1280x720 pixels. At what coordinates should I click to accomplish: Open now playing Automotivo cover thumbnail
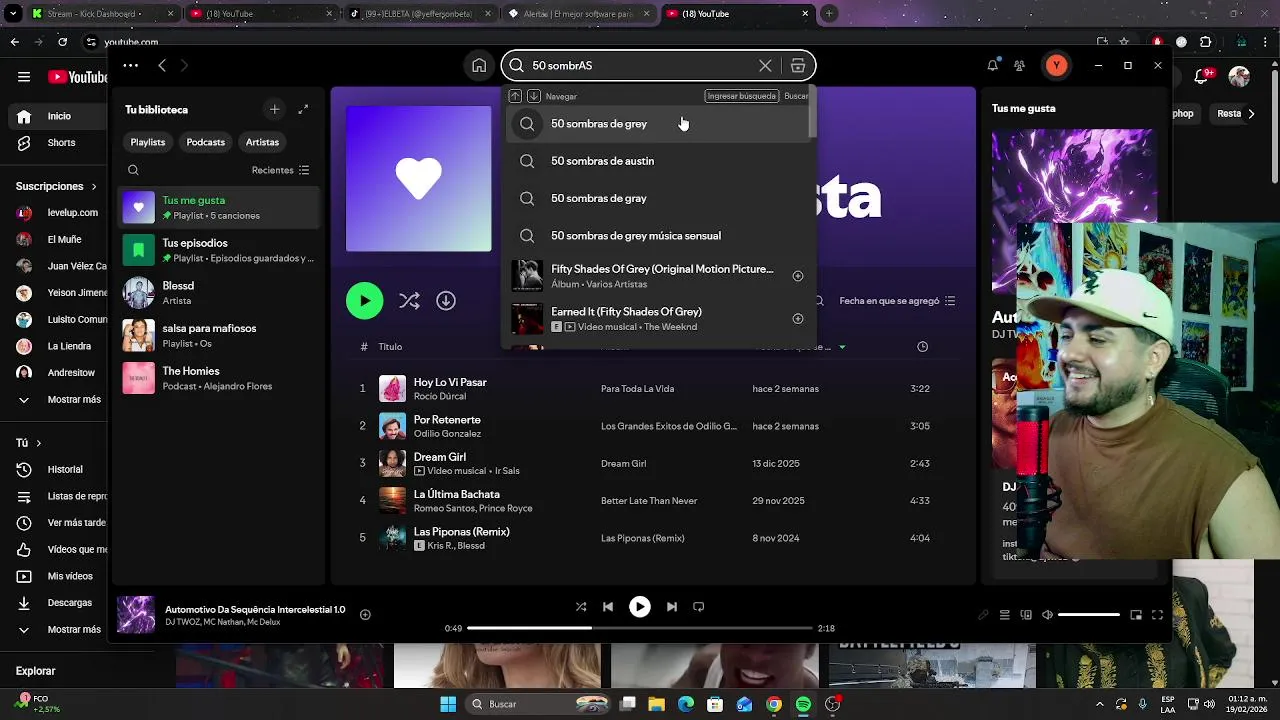(136, 615)
